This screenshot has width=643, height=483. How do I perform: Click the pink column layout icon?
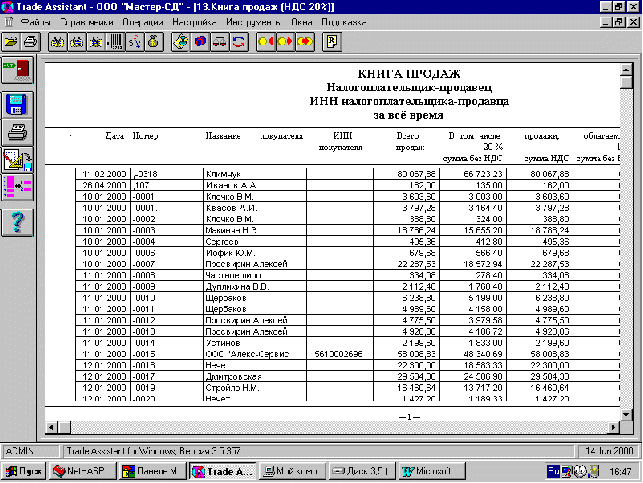point(17,187)
